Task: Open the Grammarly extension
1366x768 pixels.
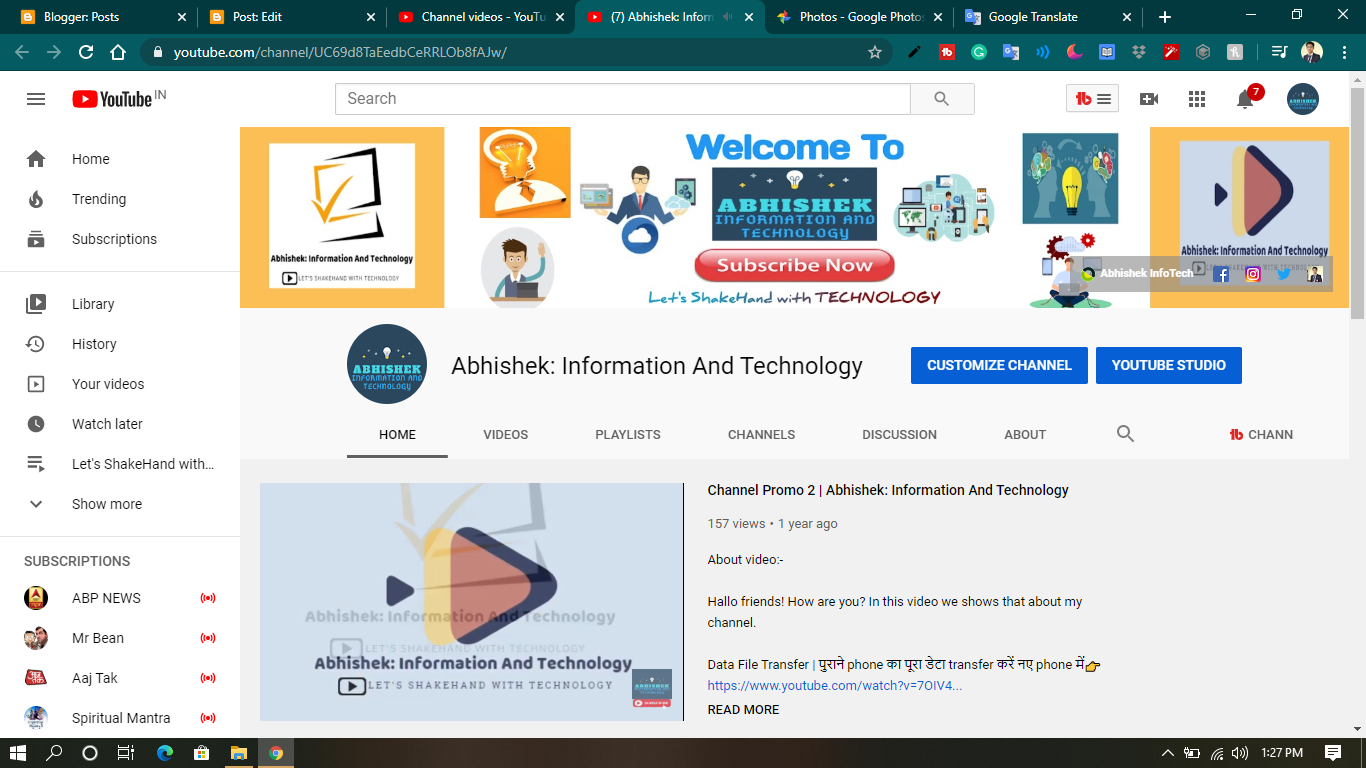Action: [x=979, y=52]
